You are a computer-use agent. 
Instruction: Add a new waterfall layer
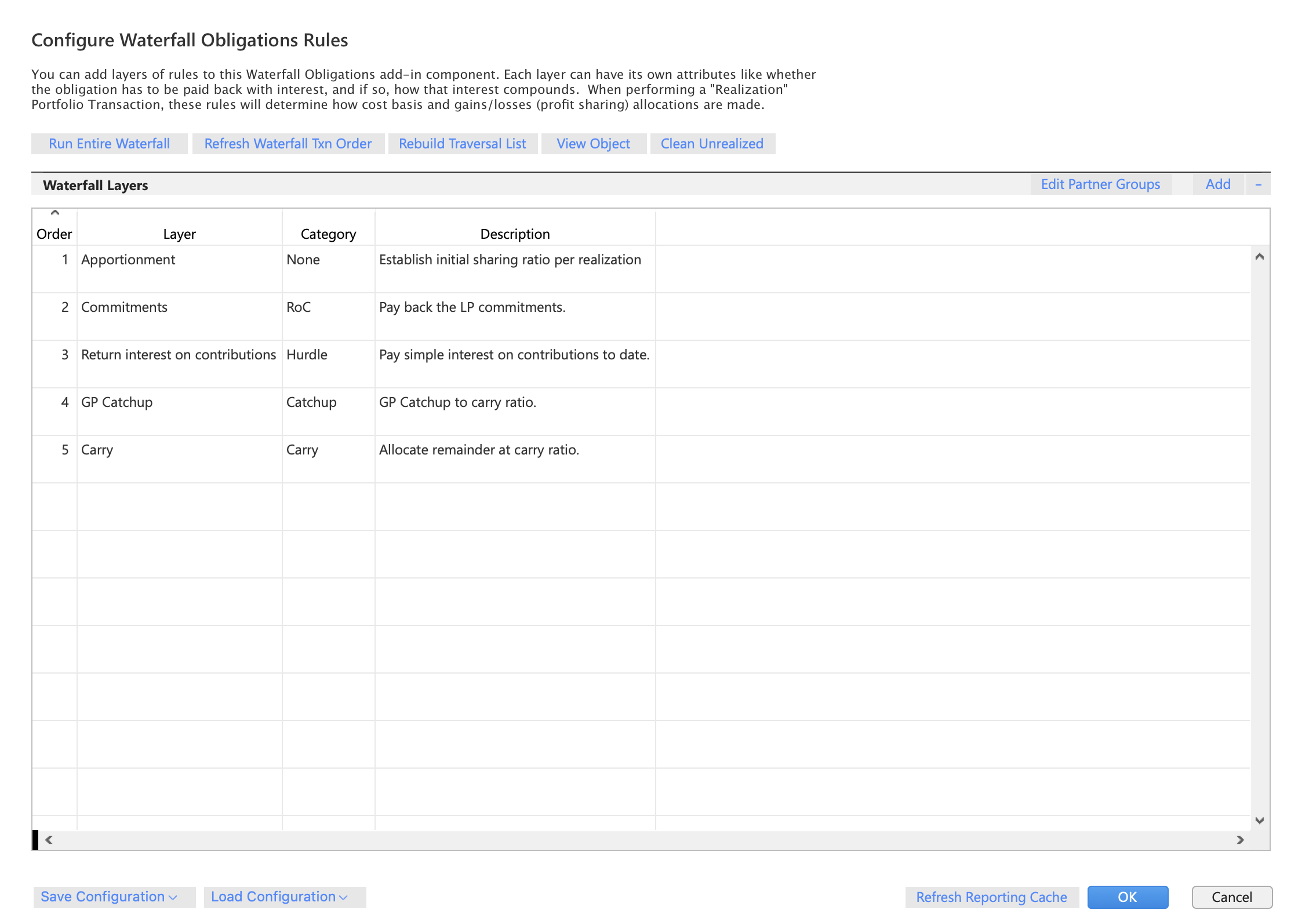point(1218,184)
